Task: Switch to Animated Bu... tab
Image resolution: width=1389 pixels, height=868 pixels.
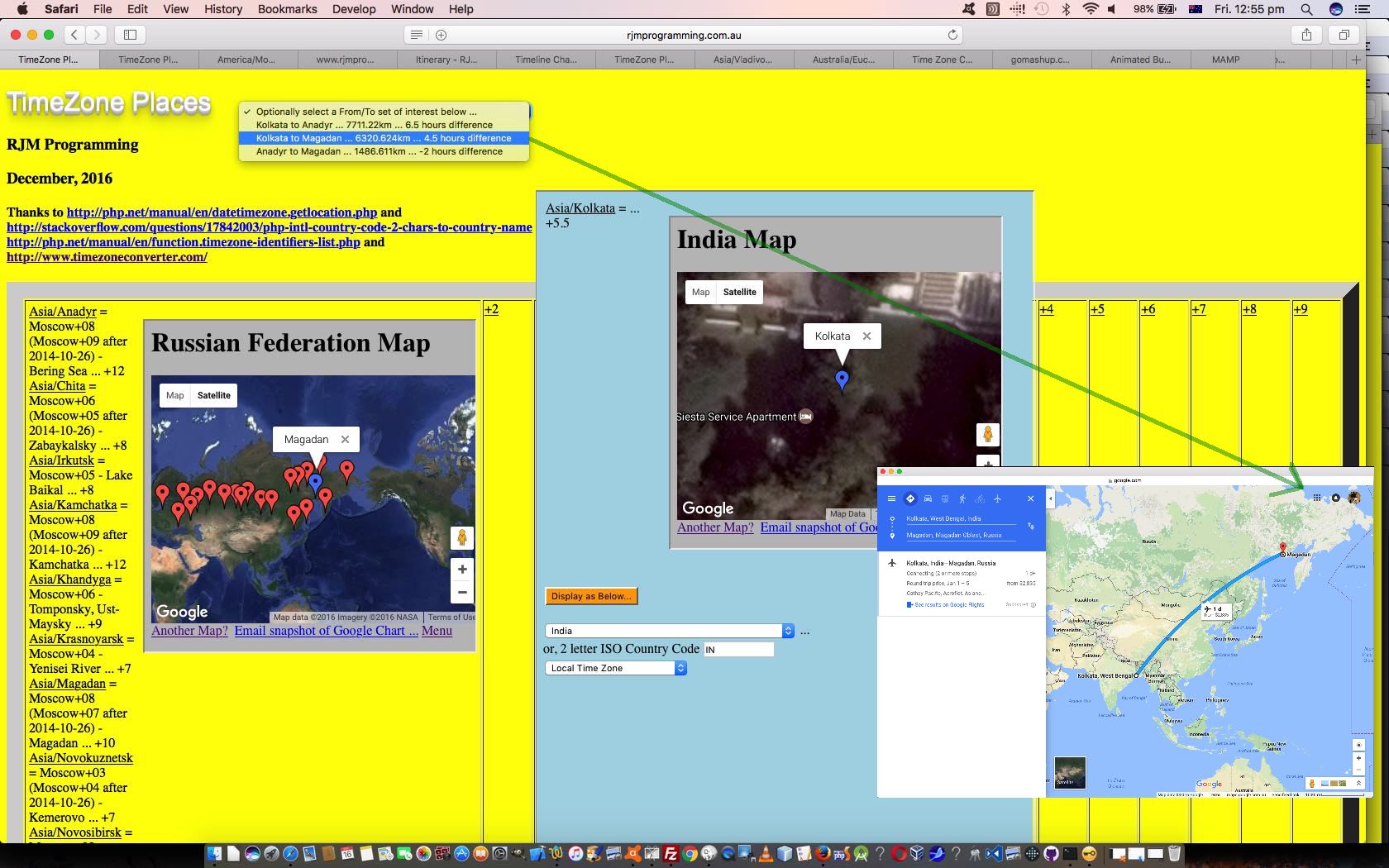Action: point(1139,60)
